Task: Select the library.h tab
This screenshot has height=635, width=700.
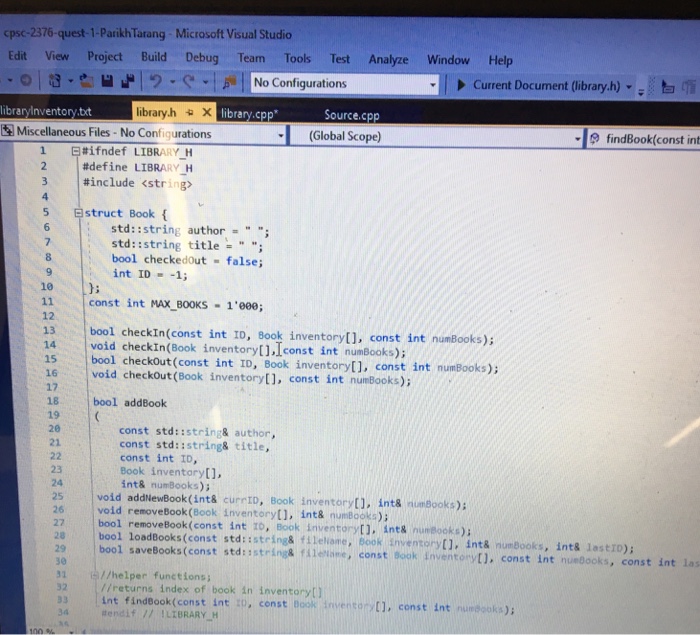Action: (156, 112)
